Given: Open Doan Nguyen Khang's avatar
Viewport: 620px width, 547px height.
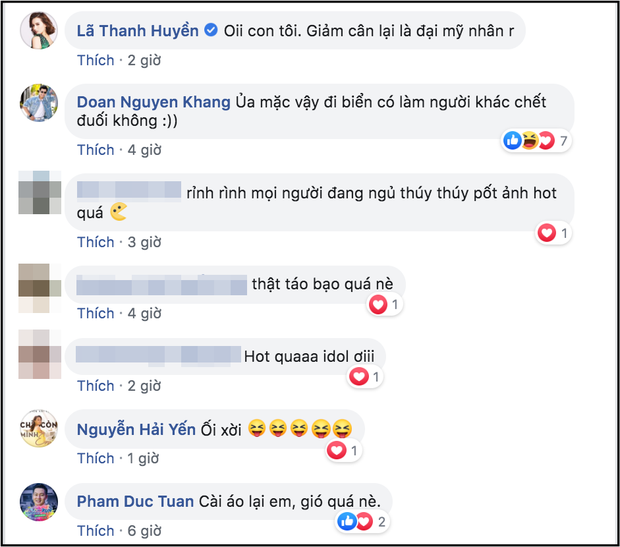Looking at the screenshot, I should coord(39,102).
